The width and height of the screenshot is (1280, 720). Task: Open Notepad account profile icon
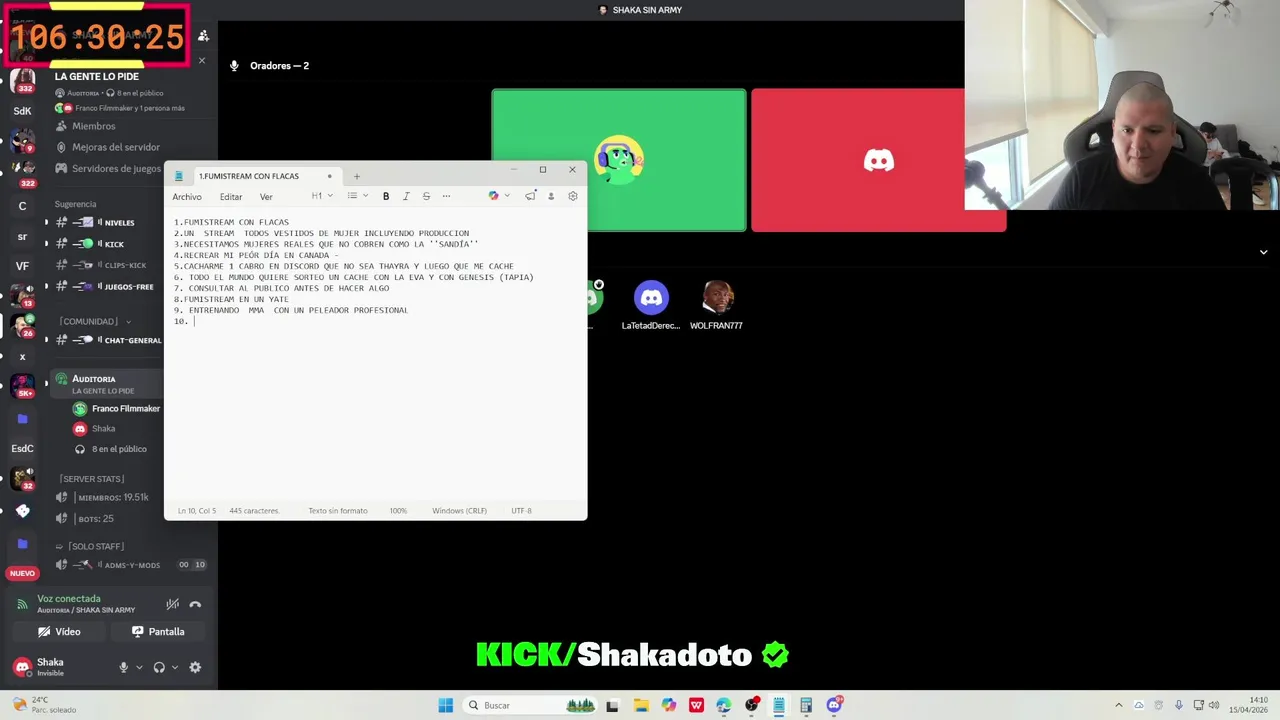[550, 196]
